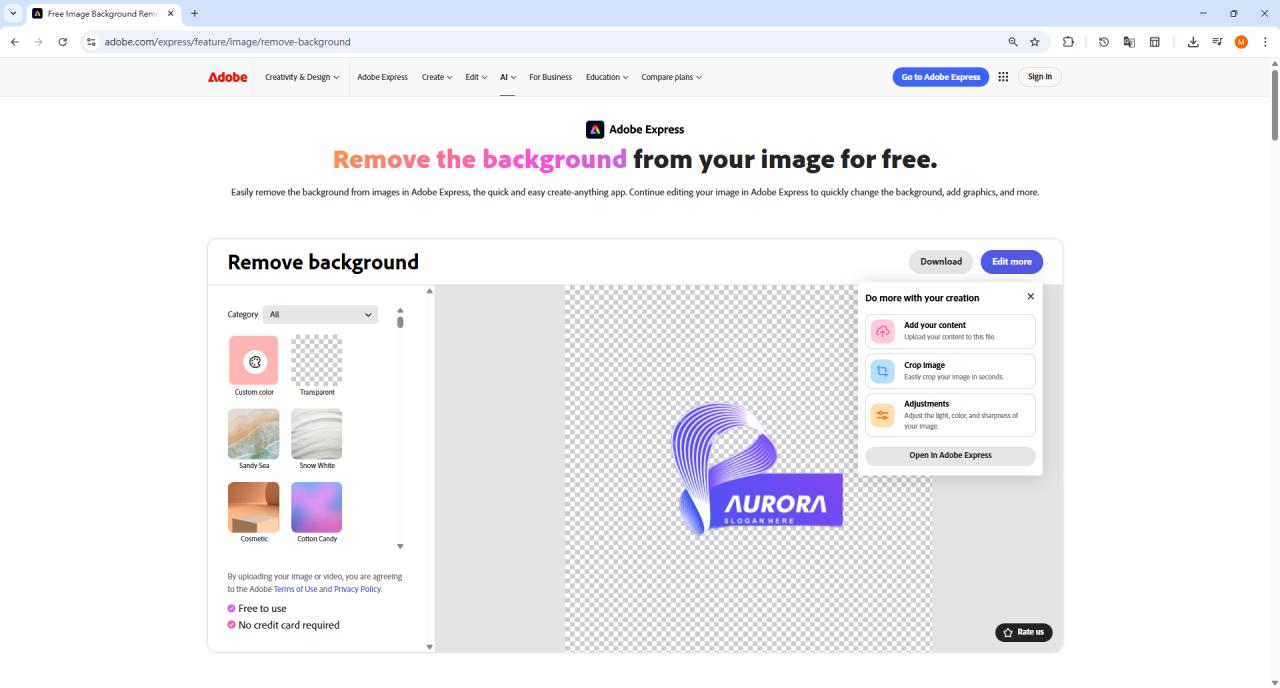
Task: Open the browser extensions puzzle icon
Action: pyautogui.click(x=1068, y=42)
